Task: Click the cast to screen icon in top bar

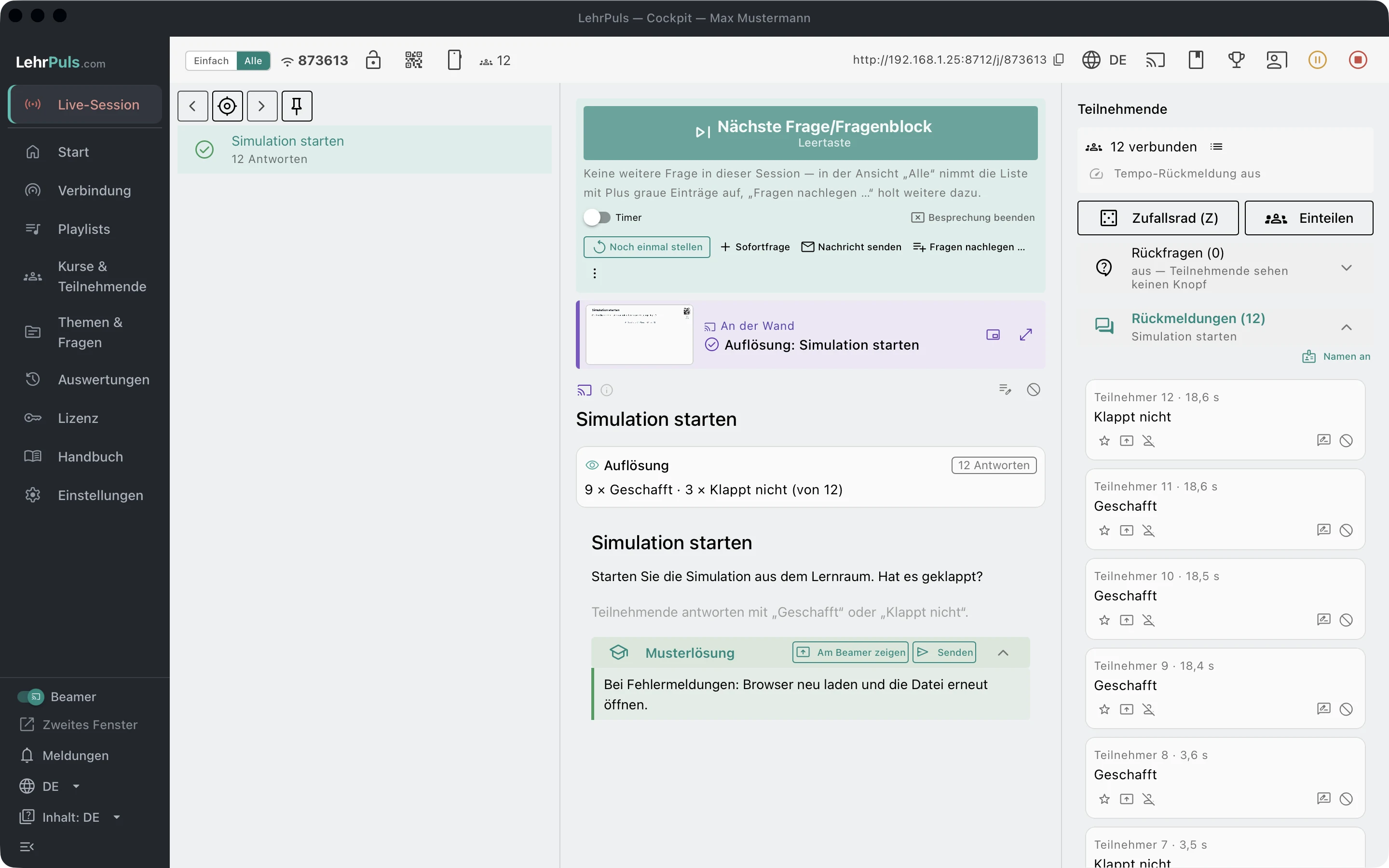Action: 1156,60
